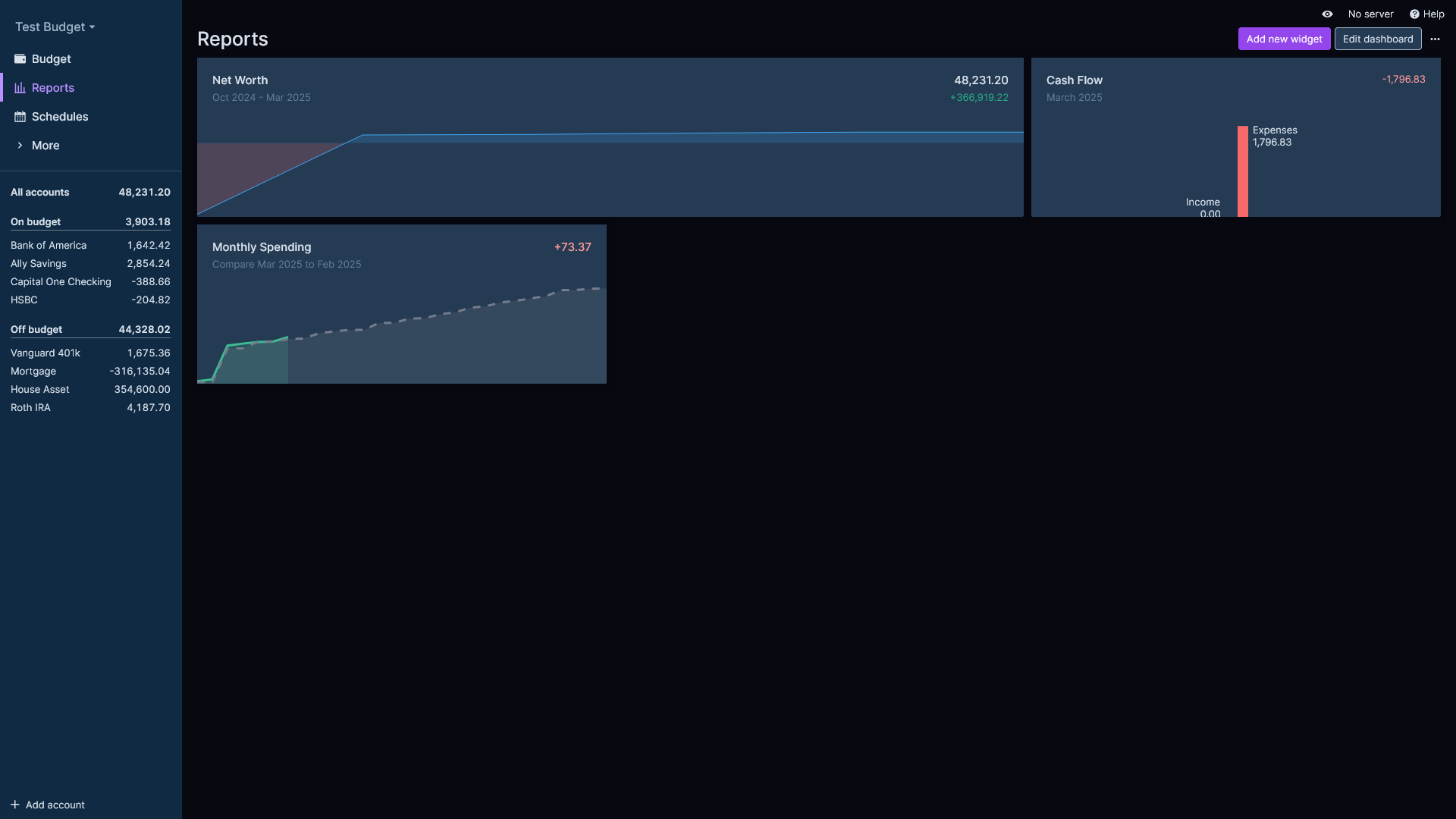
Task: Click Oct 2024 - Mar 2025 date range
Action: (x=262, y=98)
